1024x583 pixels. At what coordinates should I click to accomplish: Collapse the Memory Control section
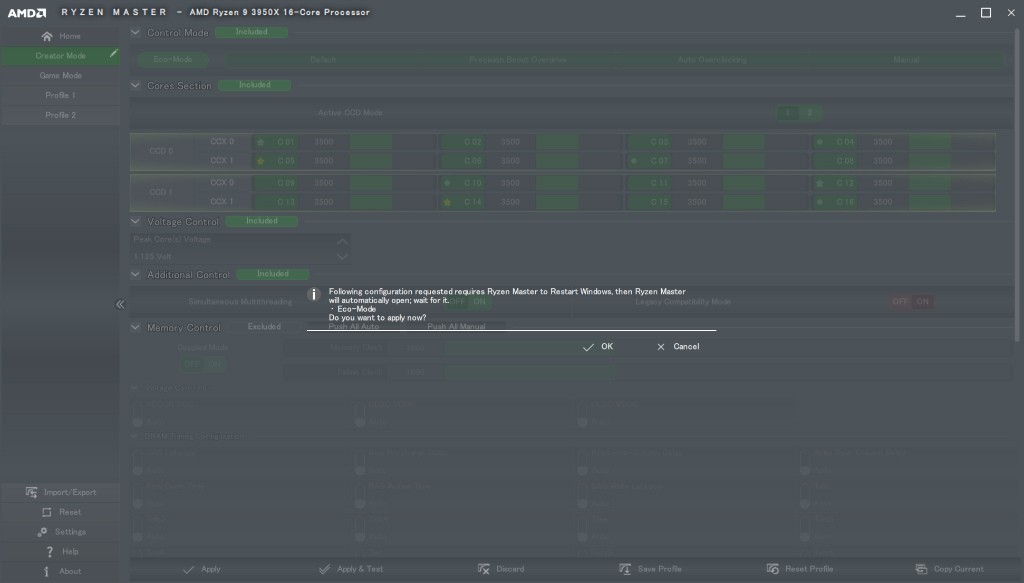[135, 327]
